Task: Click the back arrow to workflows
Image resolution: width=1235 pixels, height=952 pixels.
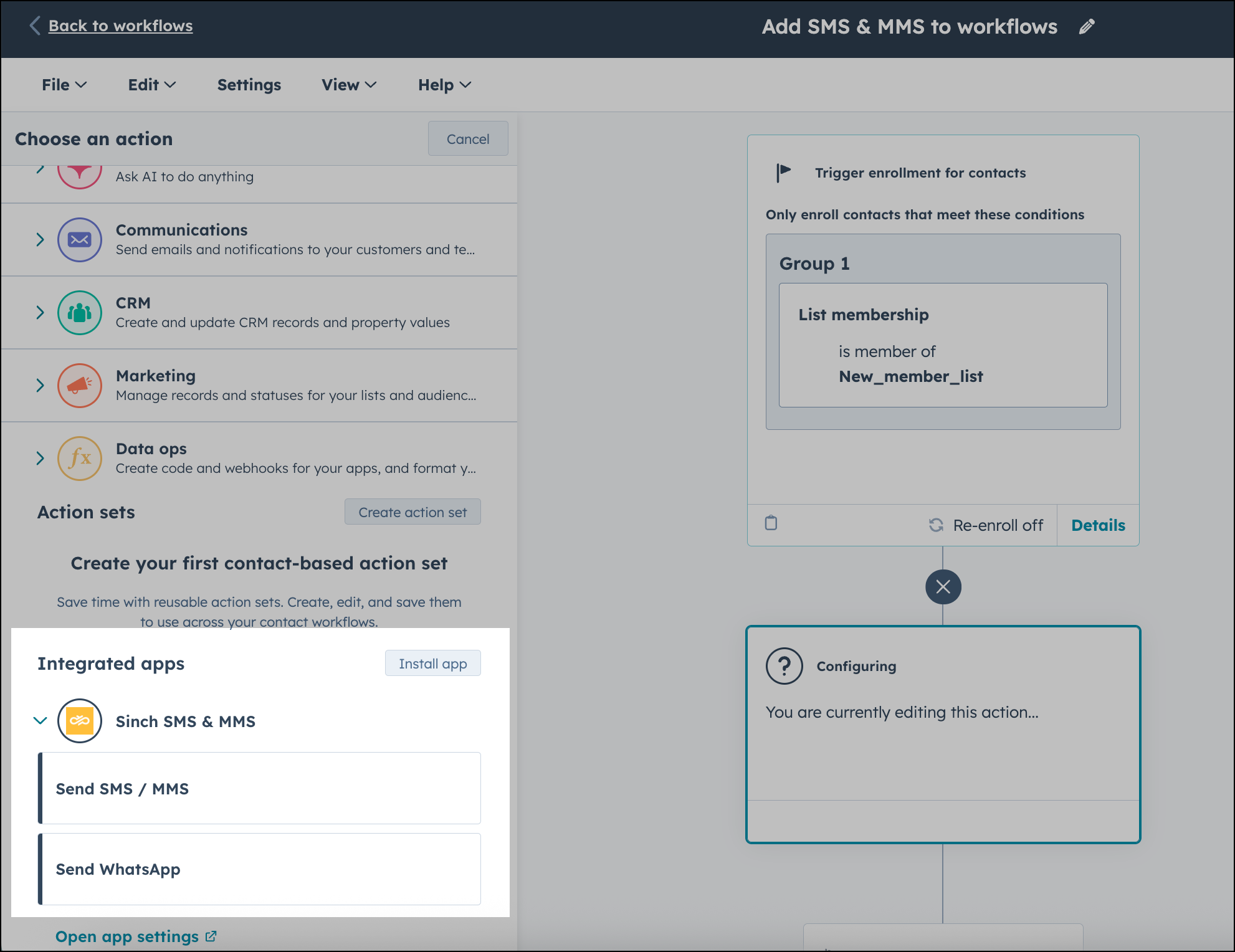Action: pyautogui.click(x=34, y=26)
